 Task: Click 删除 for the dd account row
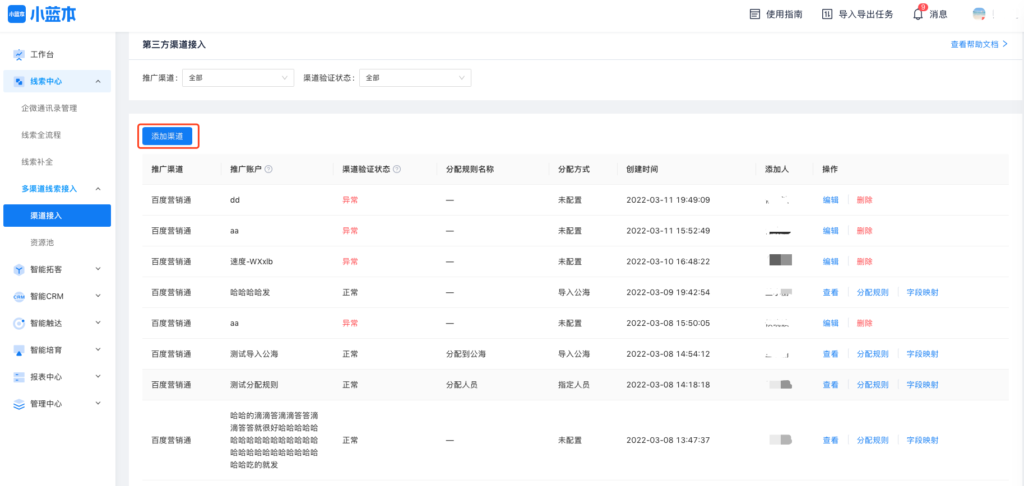point(865,200)
